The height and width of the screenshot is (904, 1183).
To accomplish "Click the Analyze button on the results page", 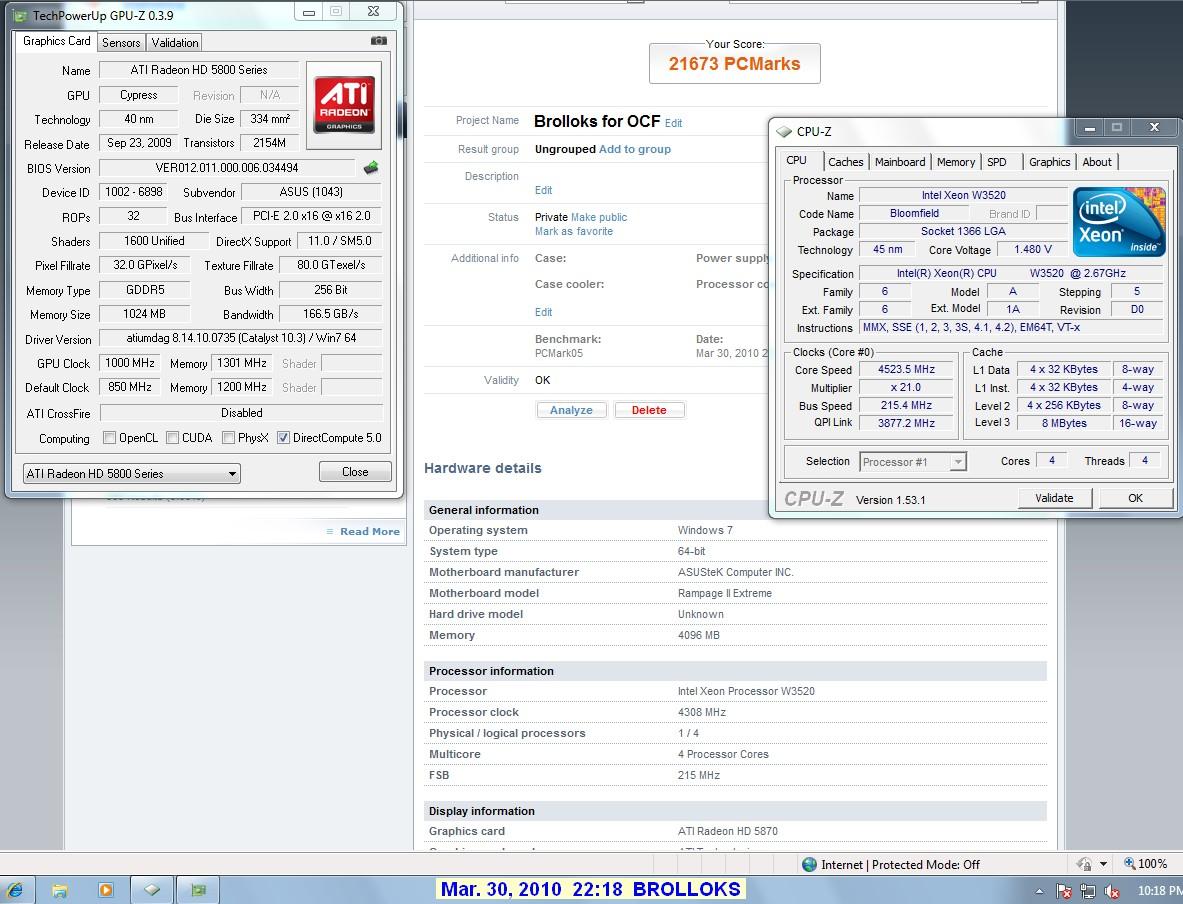I will pyautogui.click(x=571, y=410).
